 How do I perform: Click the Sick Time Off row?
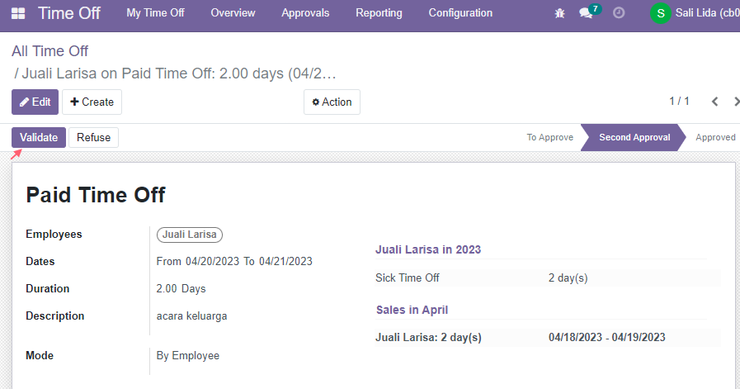tap(548, 278)
